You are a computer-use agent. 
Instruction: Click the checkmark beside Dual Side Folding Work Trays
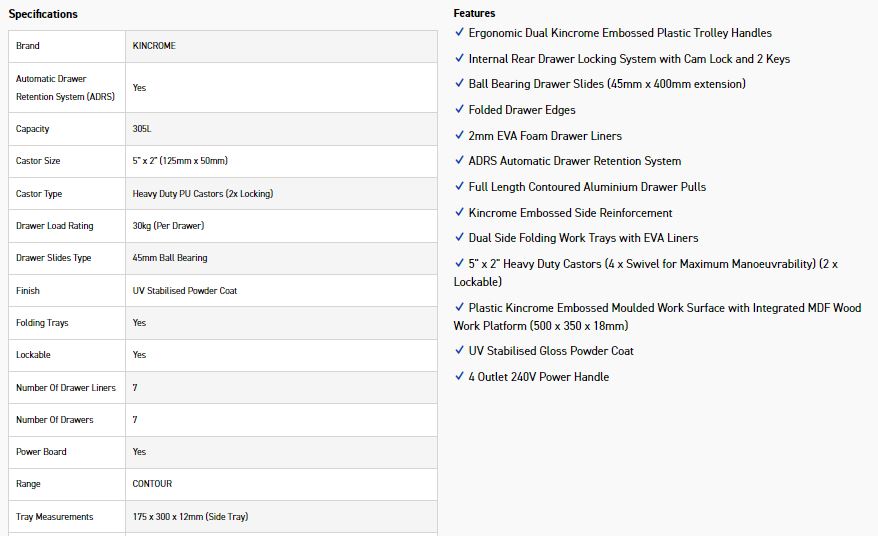459,237
